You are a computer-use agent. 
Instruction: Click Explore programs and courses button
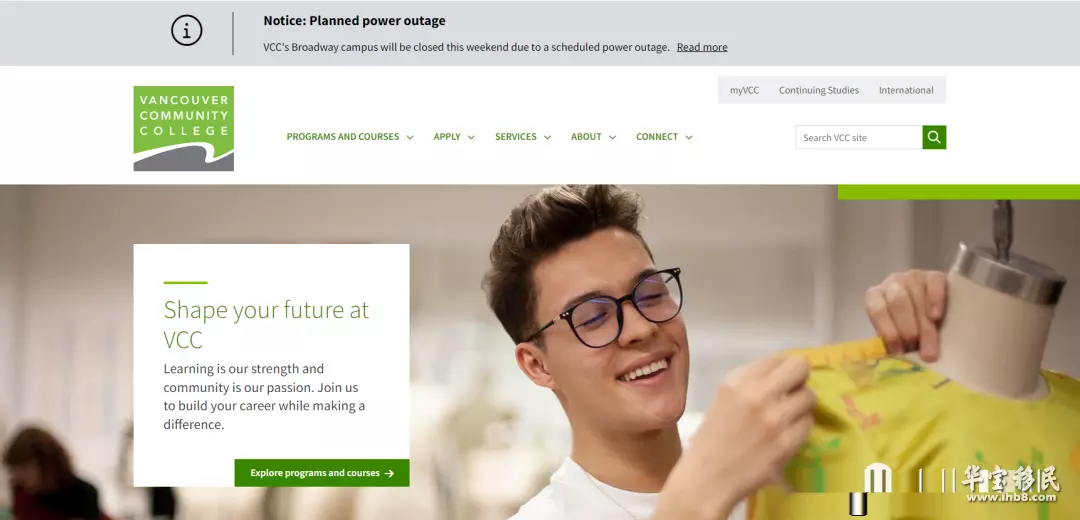(322, 473)
